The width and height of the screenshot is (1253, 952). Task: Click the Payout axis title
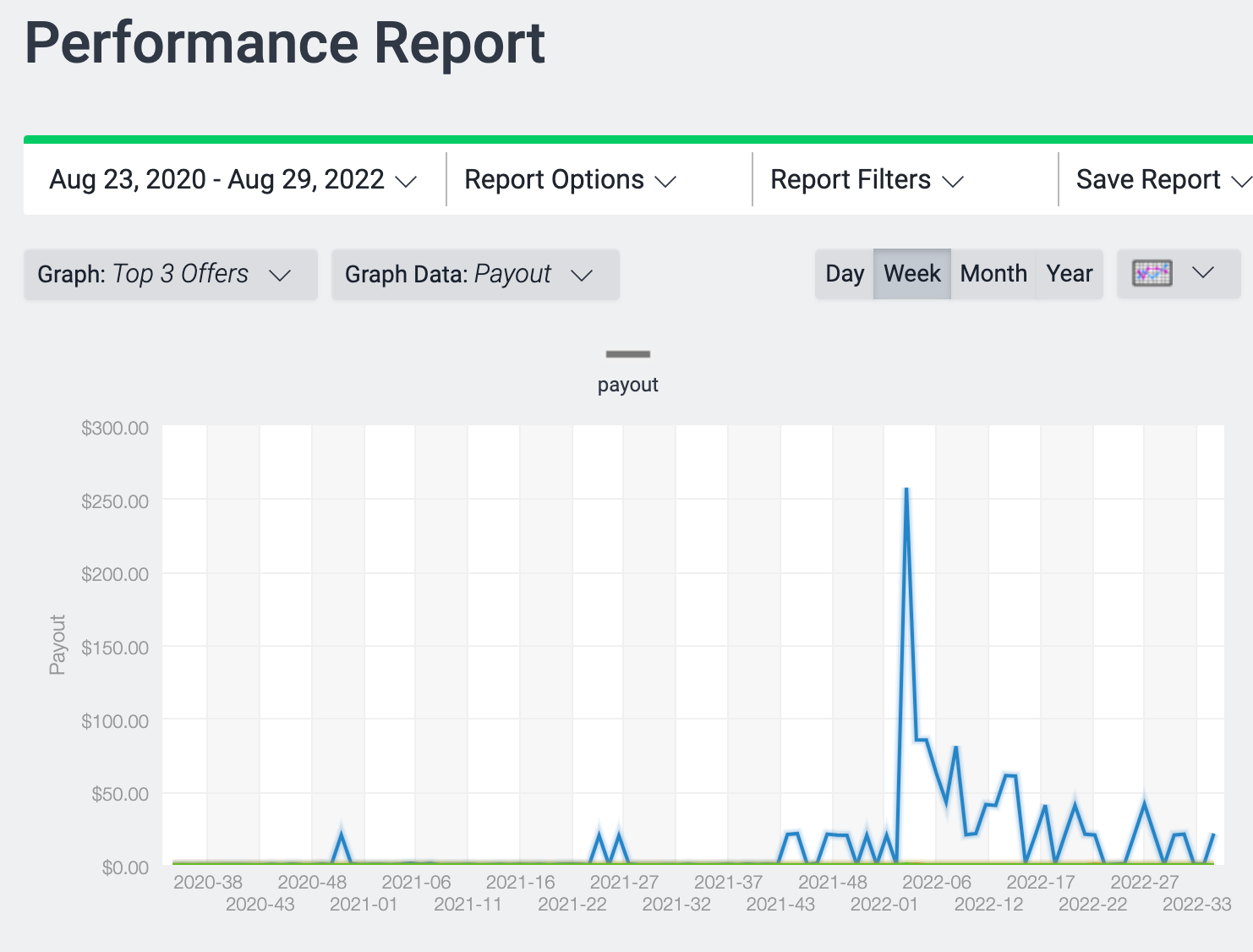pyautogui.click(x=57, y=645)
